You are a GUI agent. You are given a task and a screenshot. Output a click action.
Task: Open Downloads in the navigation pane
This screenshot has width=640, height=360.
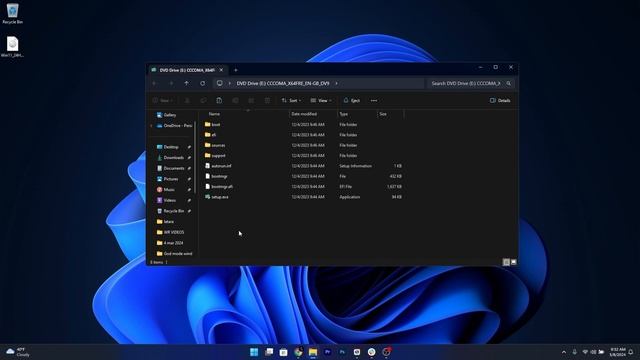pyautogui.click(x=170, y=158)
